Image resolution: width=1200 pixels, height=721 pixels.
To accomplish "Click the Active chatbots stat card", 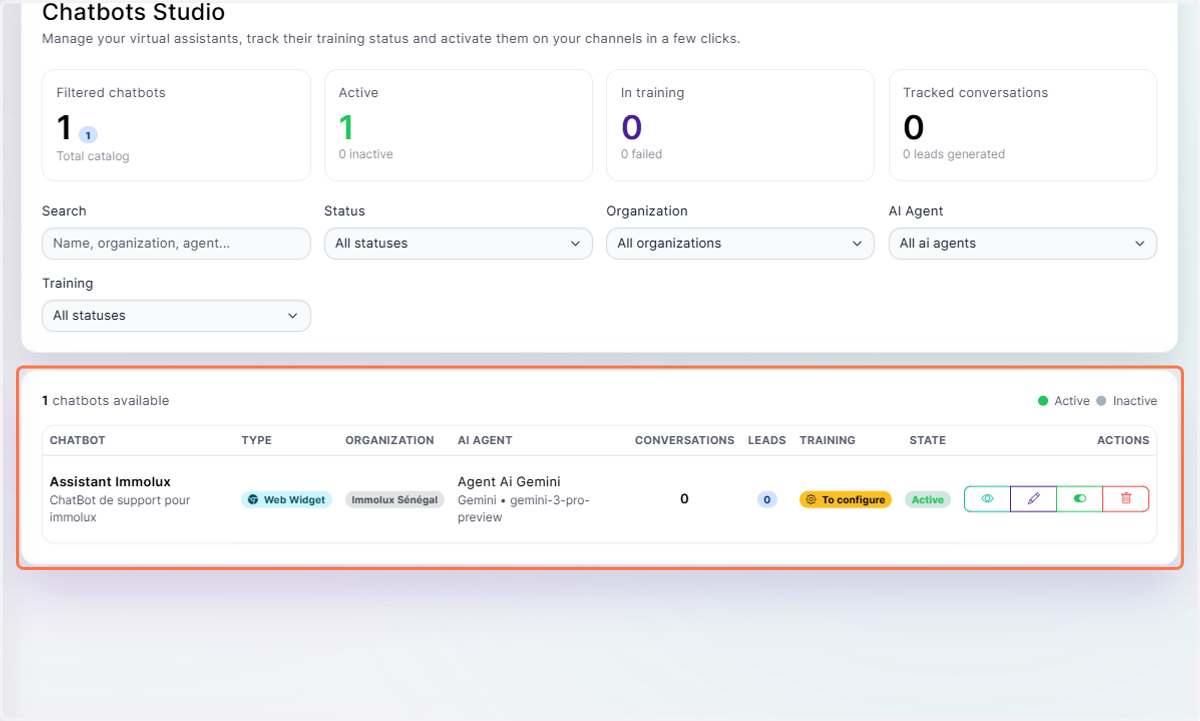I will (458, 125).
